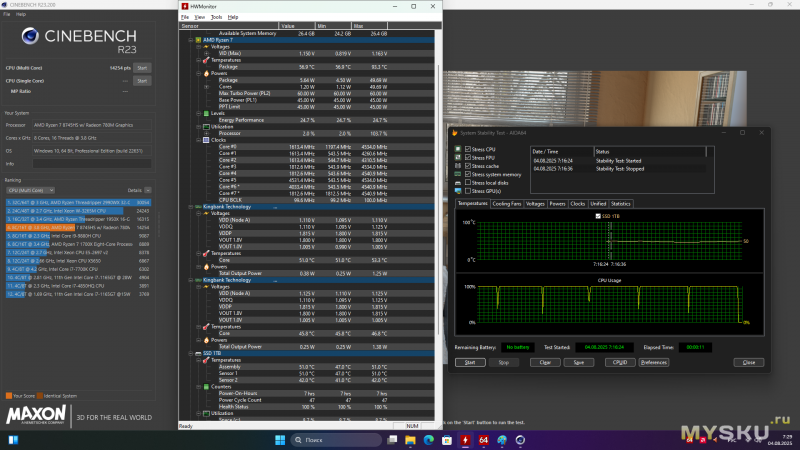Click the Utilization graph icon under AMD Ryzen 7
The height and width of the screenshot is (450, 800).
pos(206,127)
